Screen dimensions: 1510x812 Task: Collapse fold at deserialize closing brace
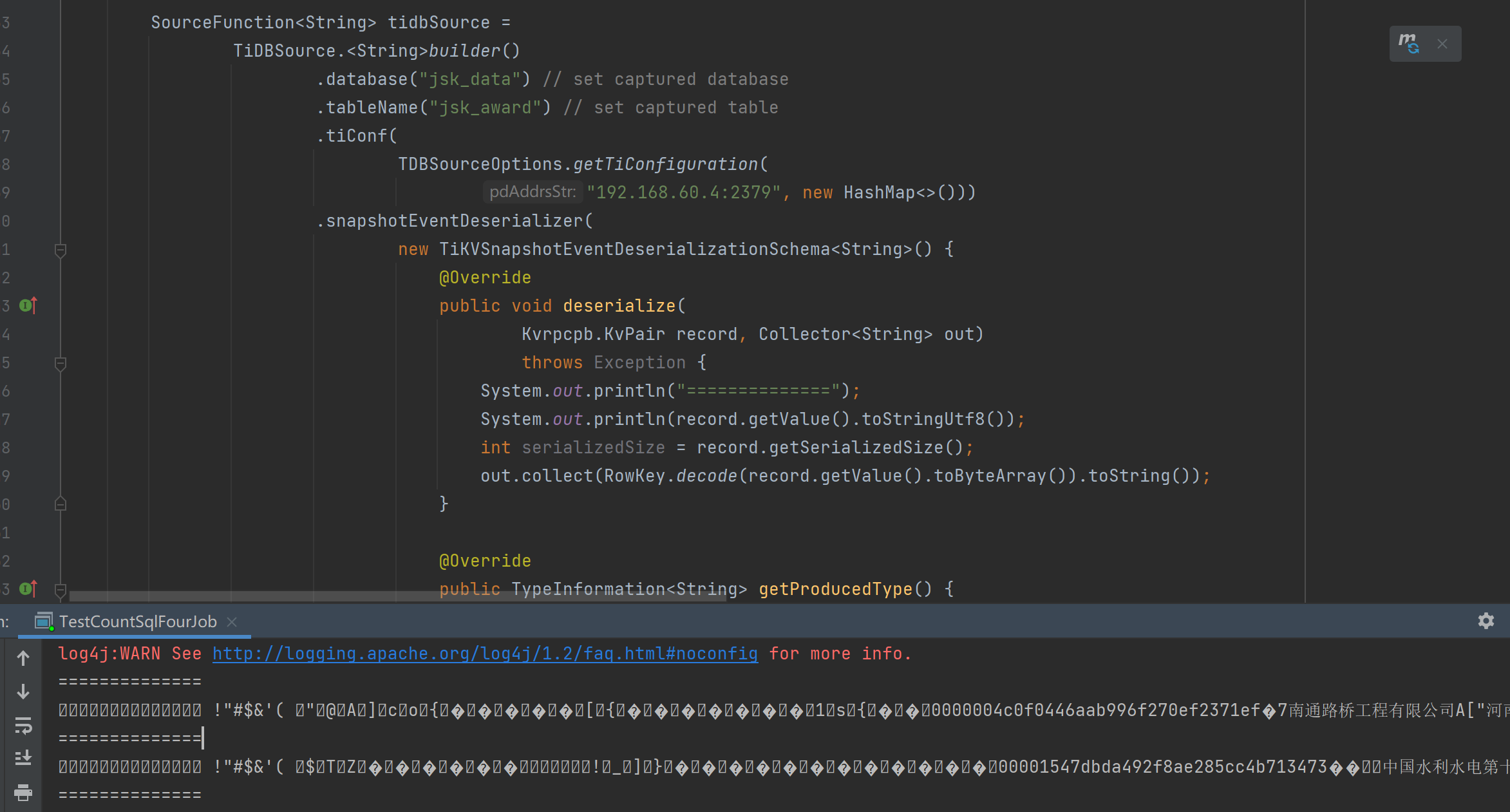(61, 504)
